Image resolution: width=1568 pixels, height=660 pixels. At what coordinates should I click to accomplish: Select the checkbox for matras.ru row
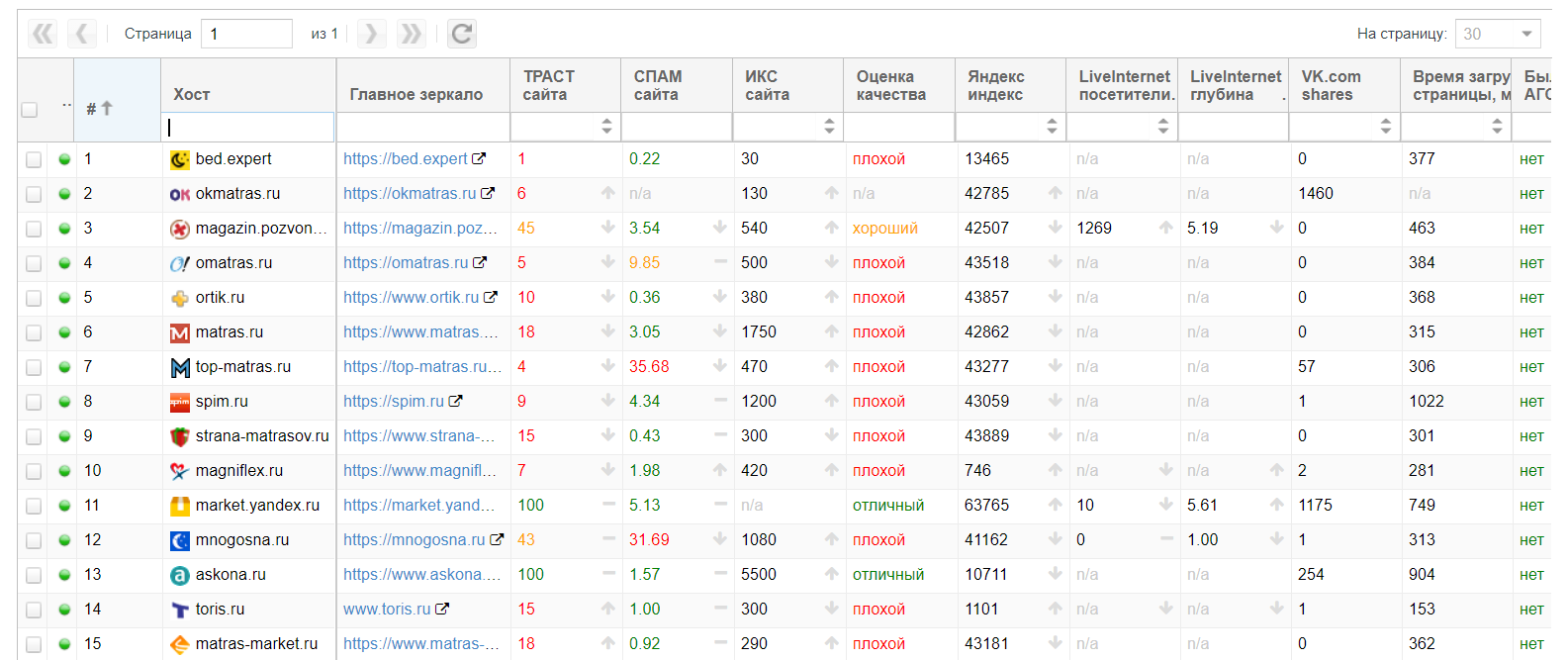point(34,332)
